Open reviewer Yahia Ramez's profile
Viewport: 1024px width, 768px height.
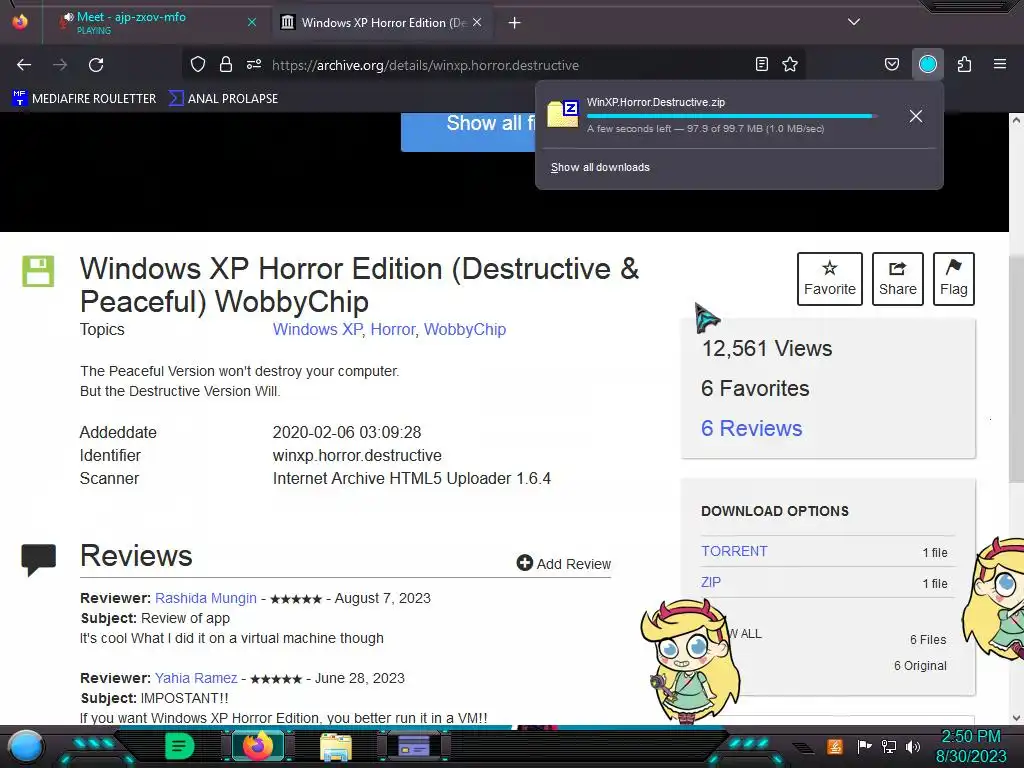(196, 678)
